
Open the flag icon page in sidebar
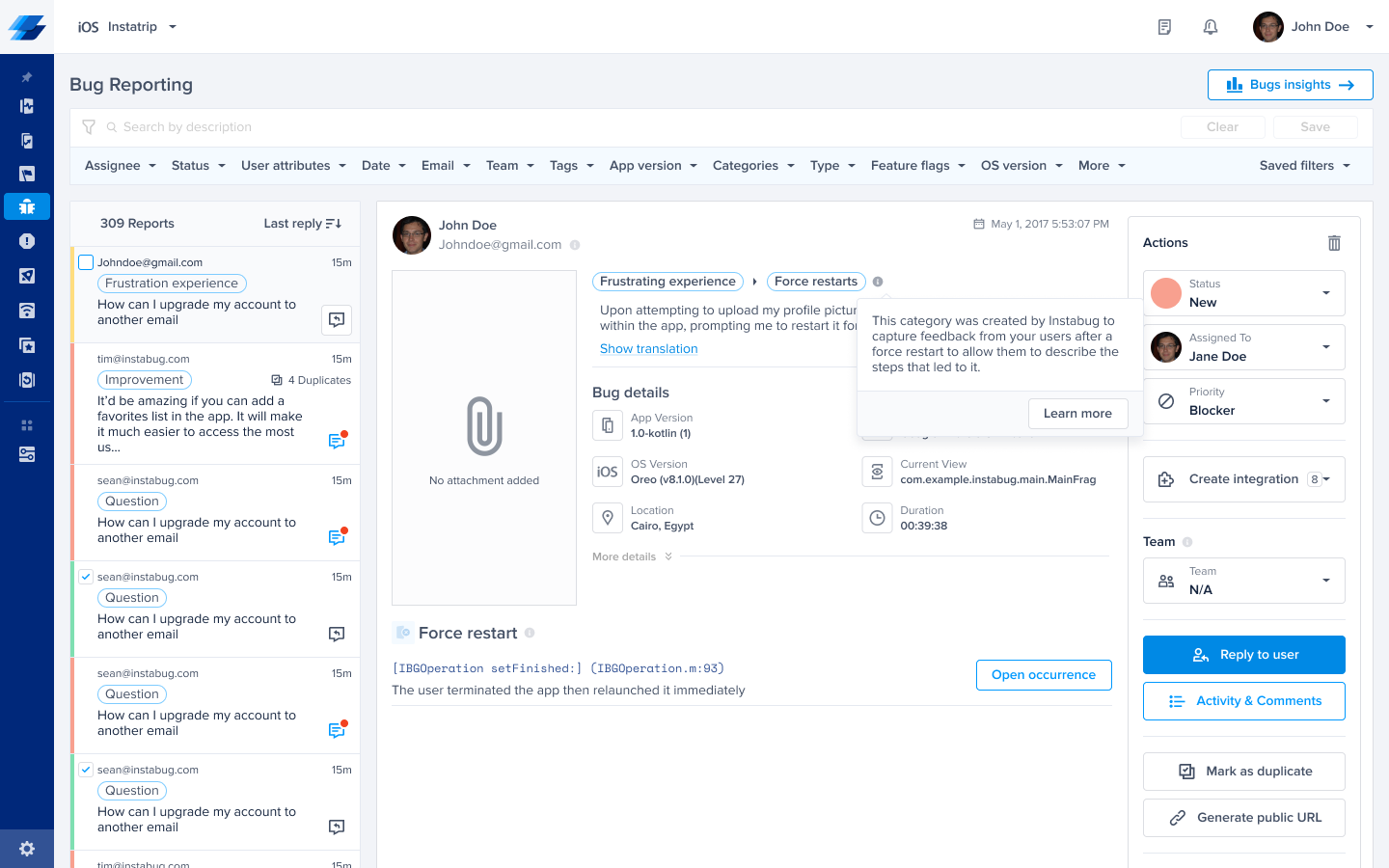pos(27,175)
